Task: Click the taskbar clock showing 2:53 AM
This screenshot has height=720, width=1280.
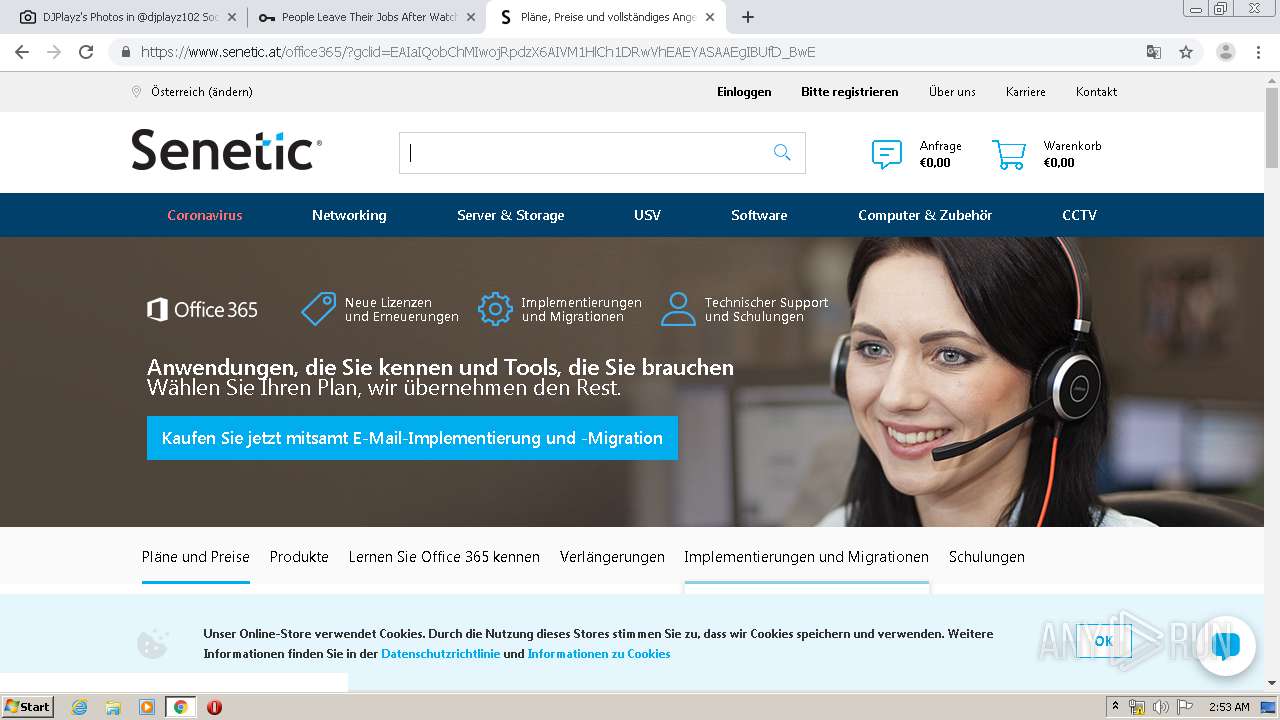Action: click(1229, 707)
